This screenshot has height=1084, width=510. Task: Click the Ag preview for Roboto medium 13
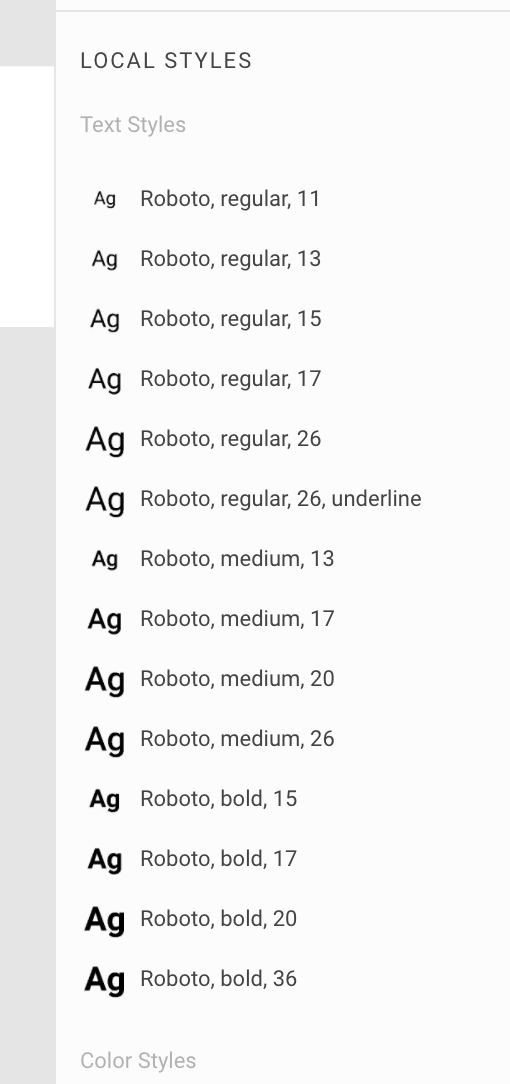click(105, 559)
